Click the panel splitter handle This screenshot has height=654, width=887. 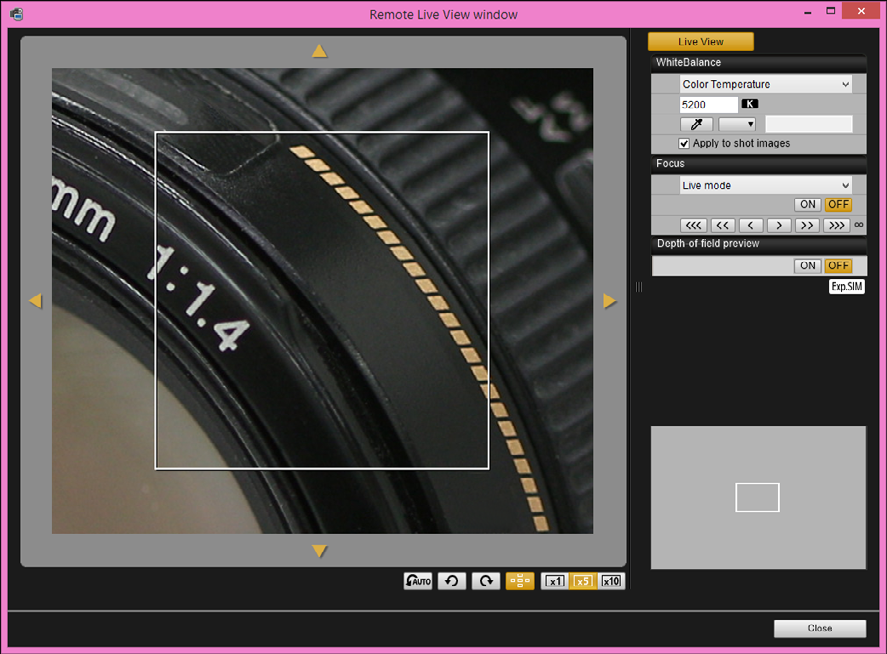tap(639, 287)
